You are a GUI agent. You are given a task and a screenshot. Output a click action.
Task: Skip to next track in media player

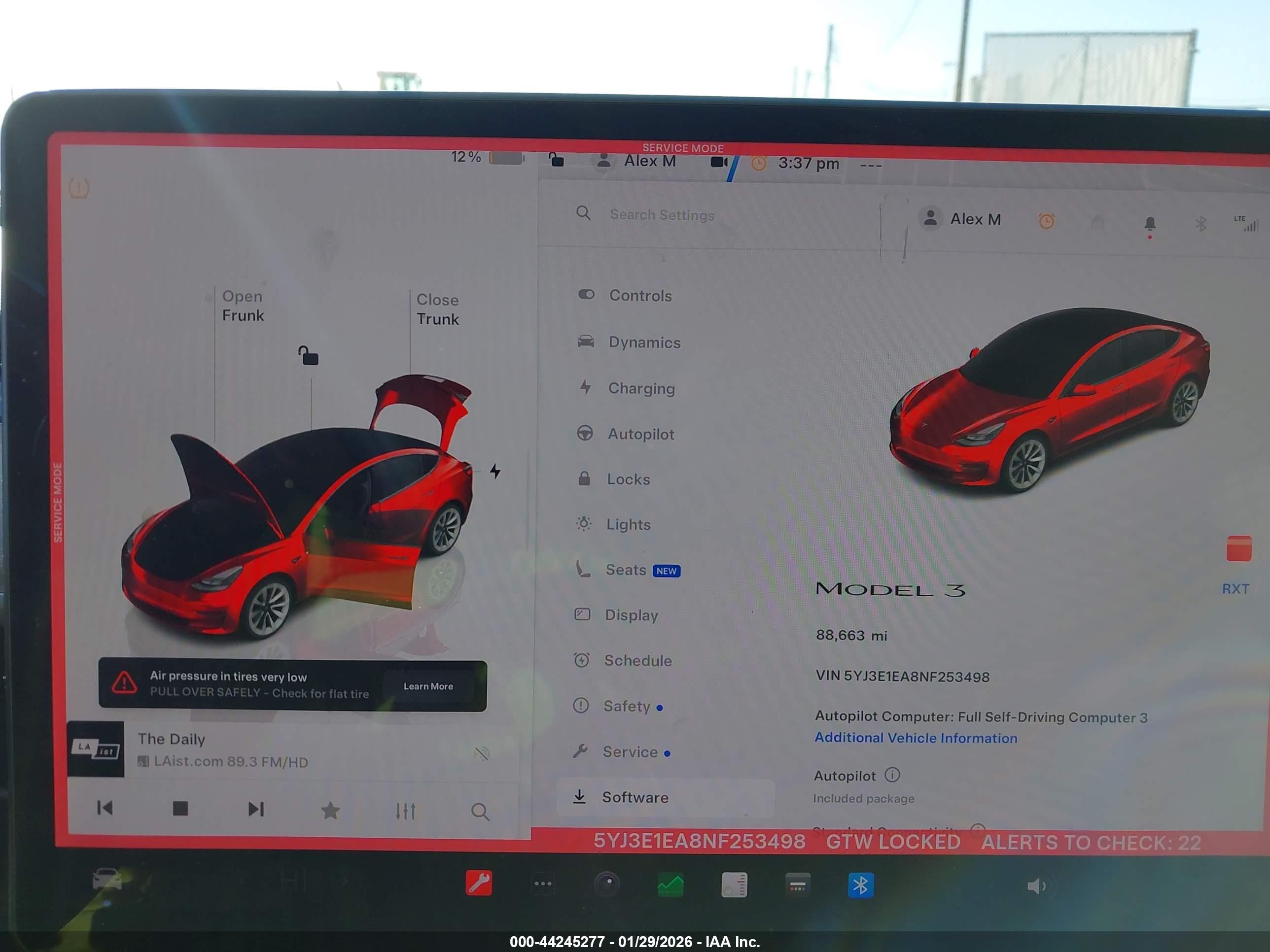pyautogui.click(x=256, y=809)
